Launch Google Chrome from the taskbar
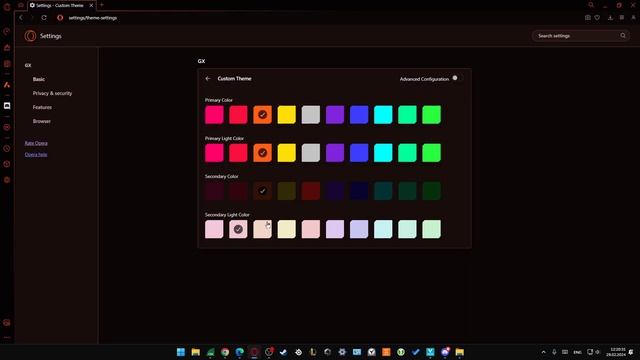 [x=225, y=352]
